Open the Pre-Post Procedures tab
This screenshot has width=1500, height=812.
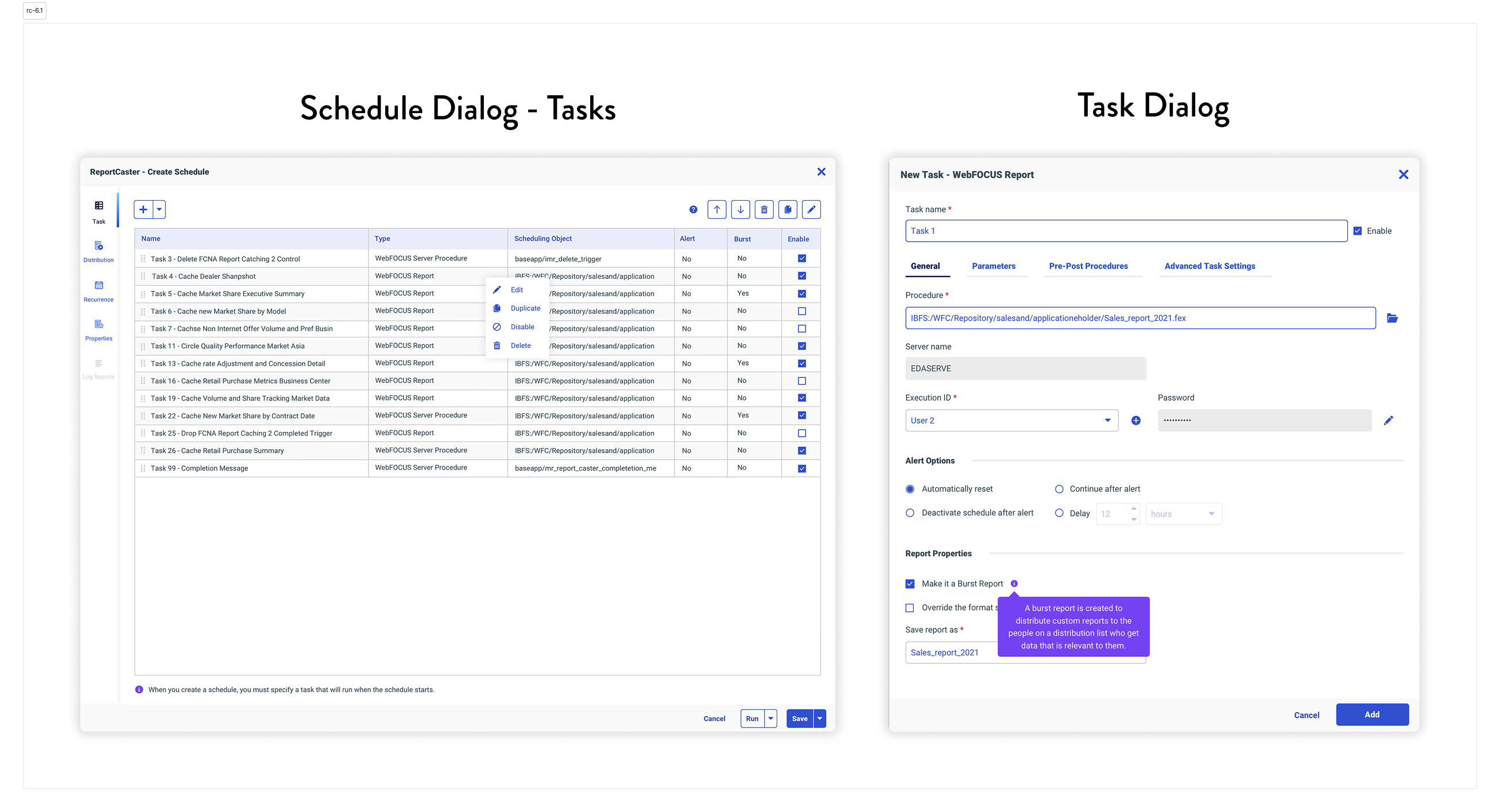[x=1088, y=266]
